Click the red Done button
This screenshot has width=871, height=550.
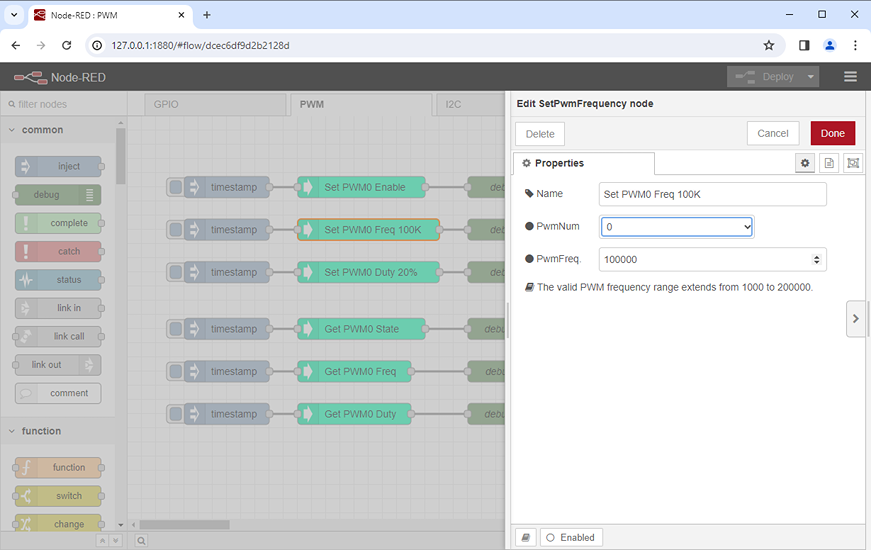tap(832, 133)
